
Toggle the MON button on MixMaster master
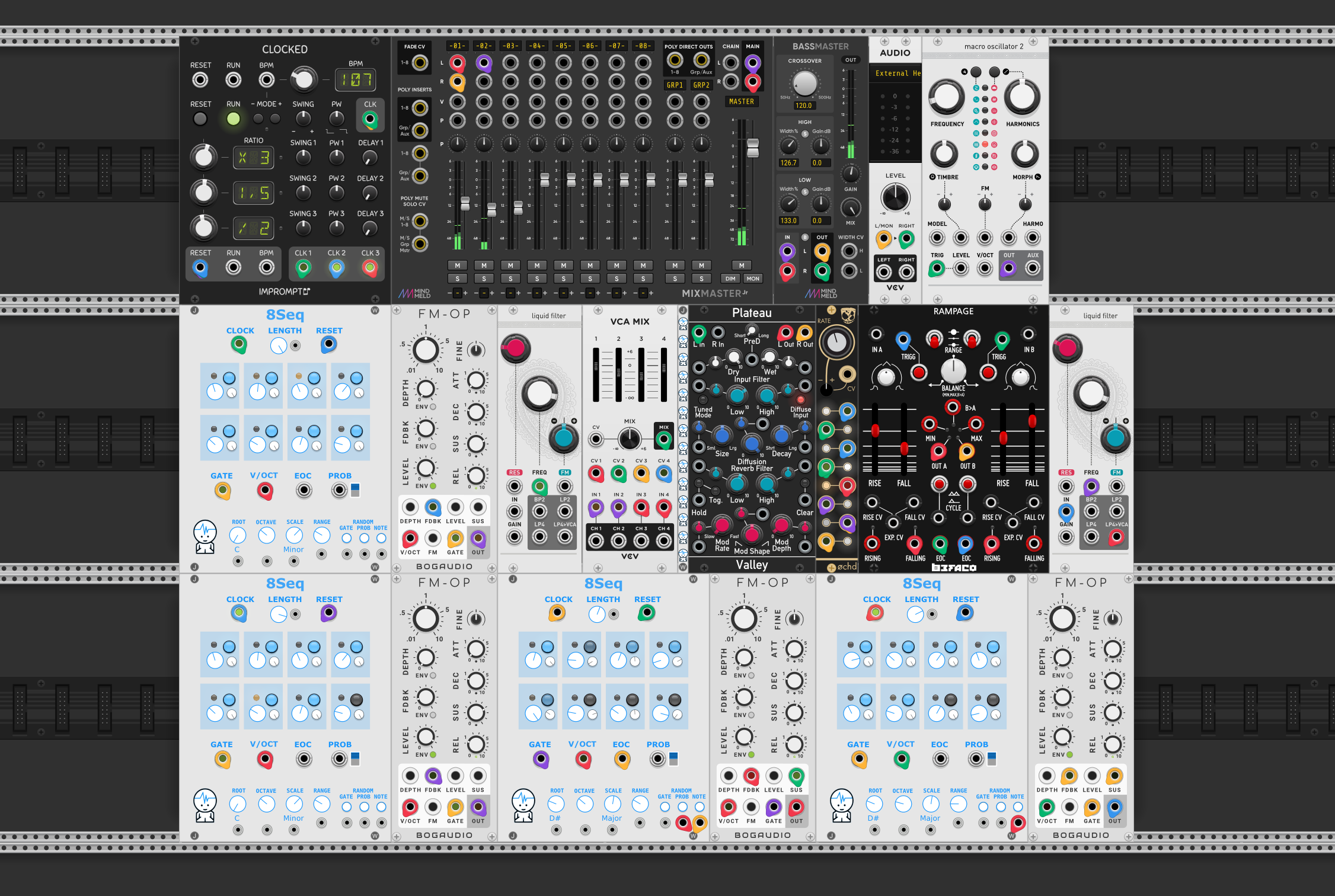[753, 279]
